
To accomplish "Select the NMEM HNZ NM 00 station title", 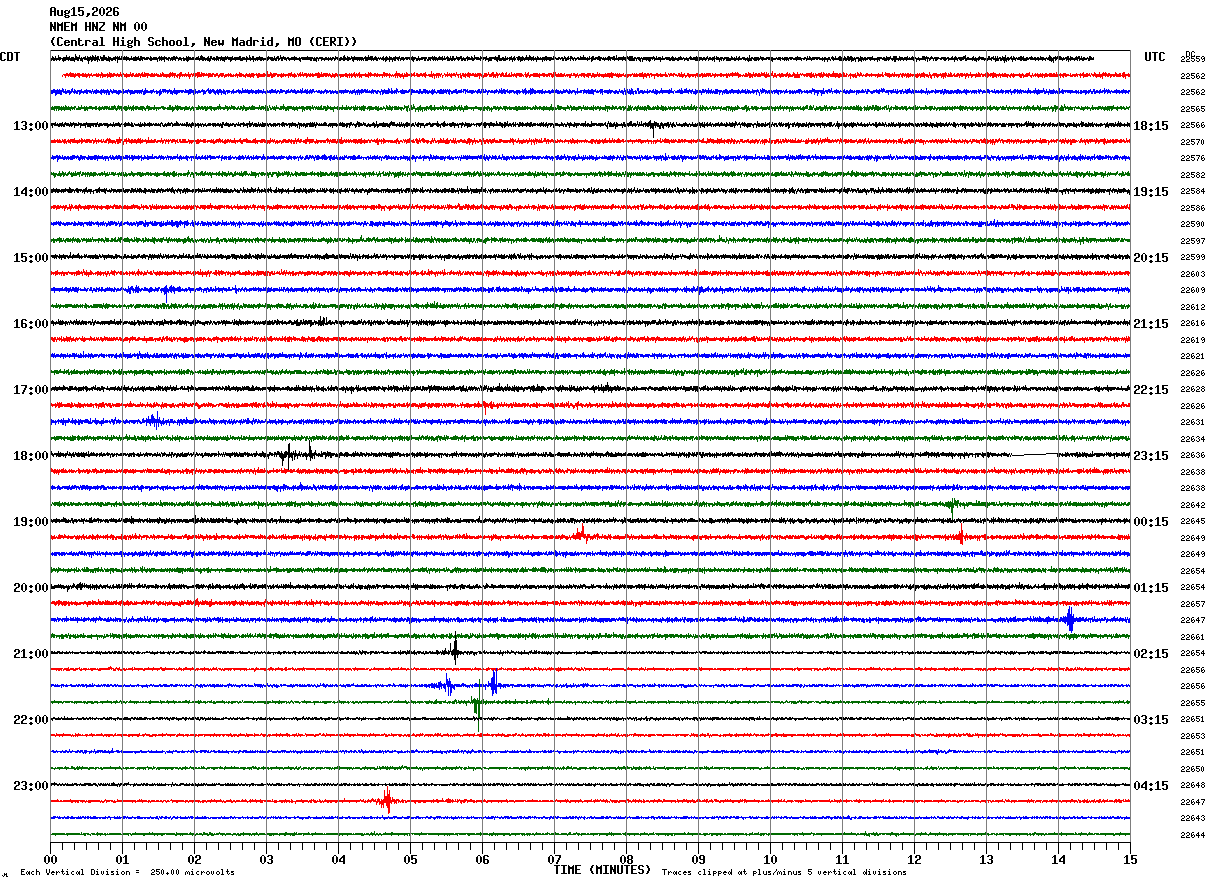I will (x=98, y=27).
